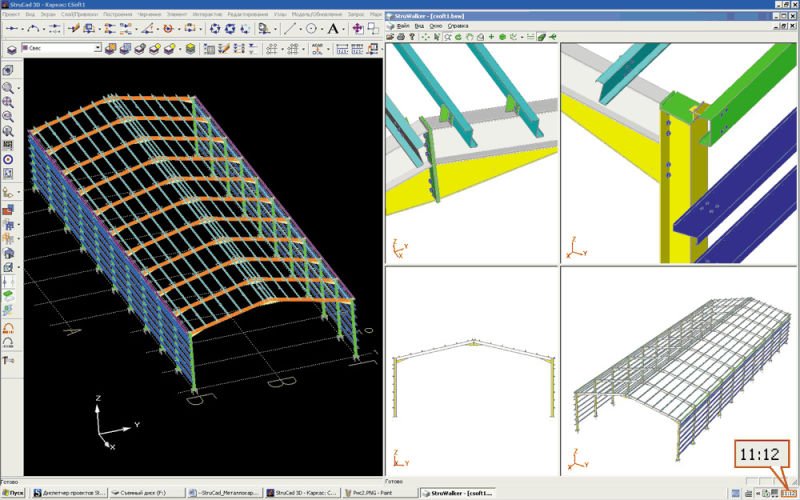Click the help question mark icon in StruWalker
800x500 pixels.
pyautogui.click(x=412, y=37)
